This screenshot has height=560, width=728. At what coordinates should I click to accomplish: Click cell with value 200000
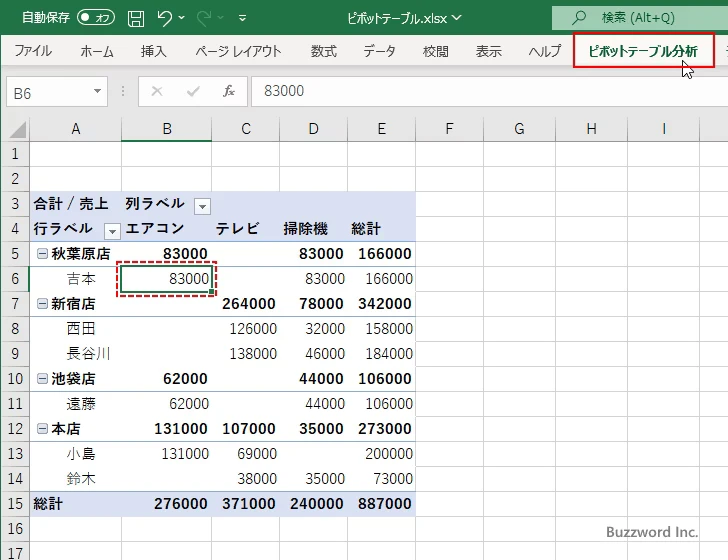382,454
